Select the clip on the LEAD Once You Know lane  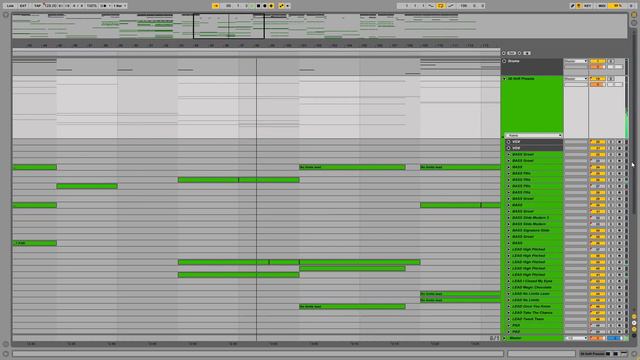(x=352, y=307)
